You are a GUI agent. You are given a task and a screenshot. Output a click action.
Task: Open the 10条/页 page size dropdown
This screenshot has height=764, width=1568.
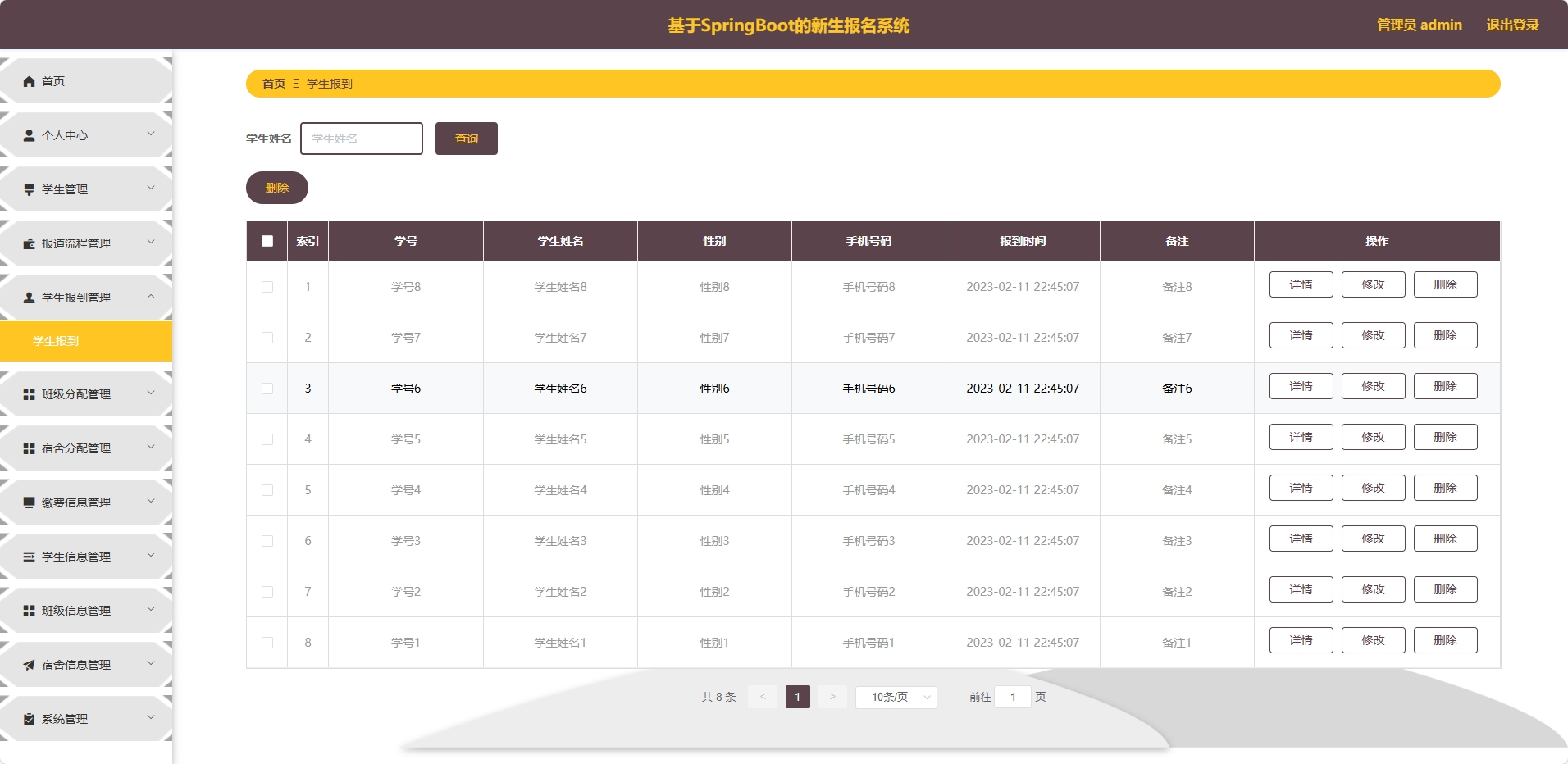coord(896,697)
